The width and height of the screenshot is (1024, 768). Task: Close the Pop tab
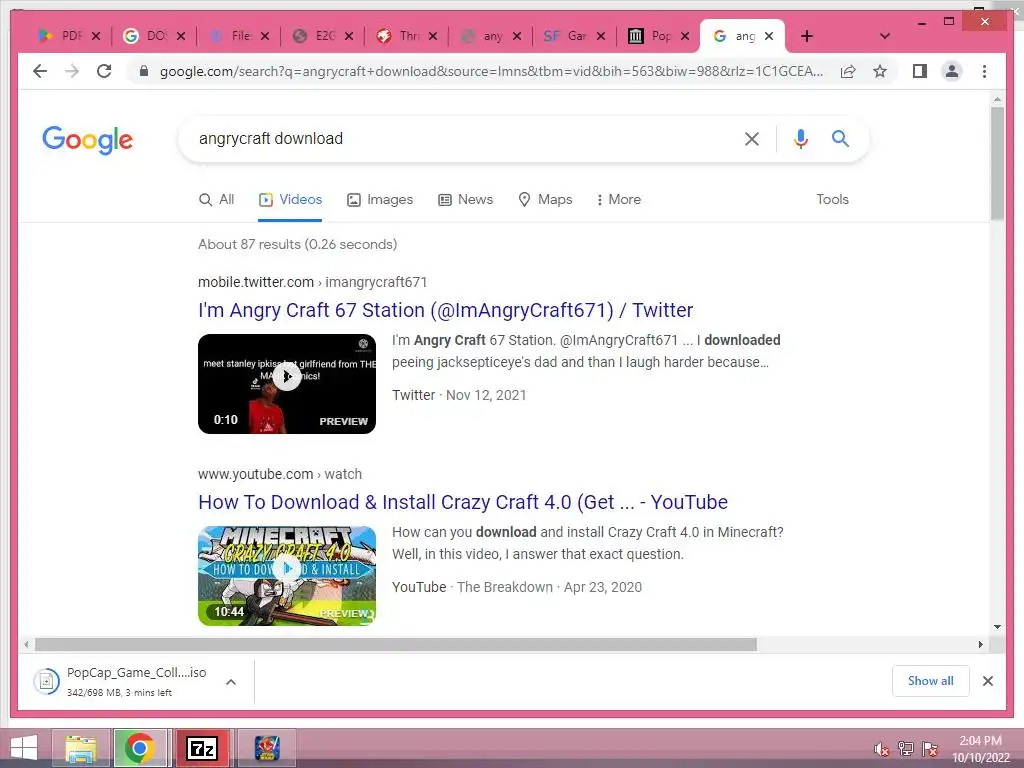684,36
